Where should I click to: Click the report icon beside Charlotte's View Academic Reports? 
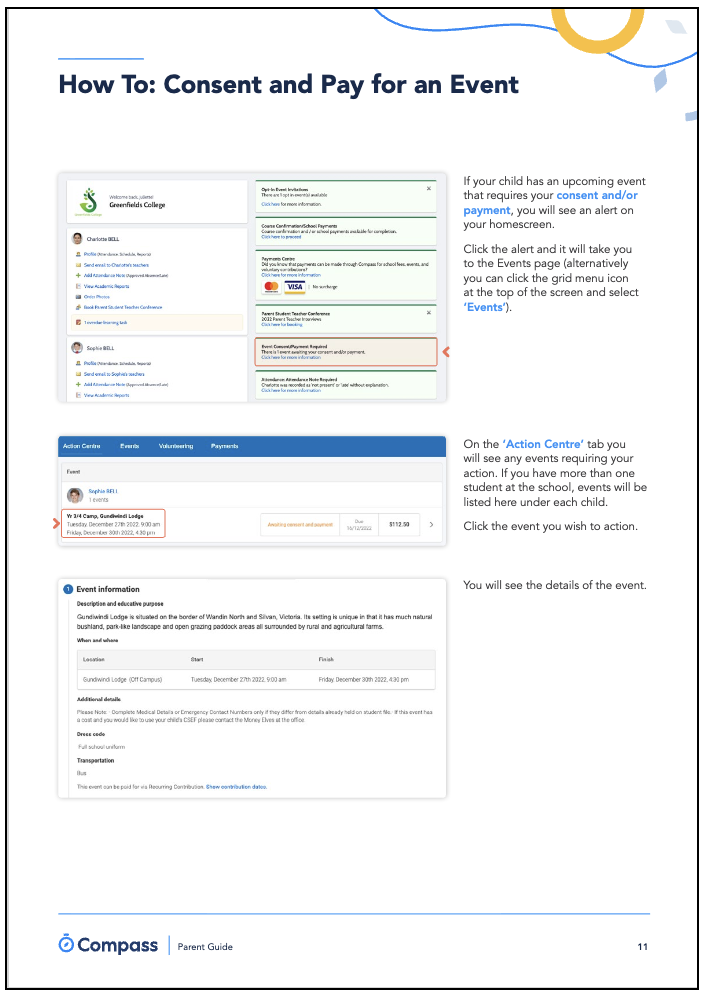79,286
